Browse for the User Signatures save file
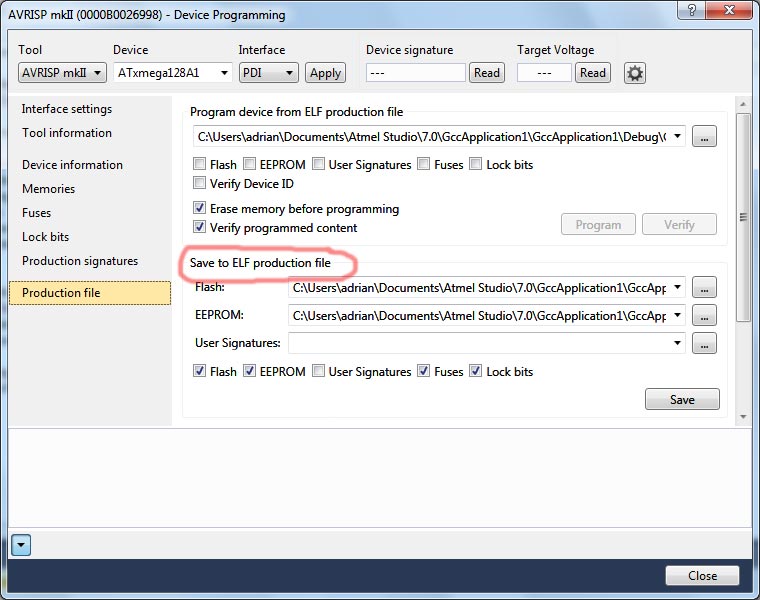Screen dimensions: 760x600 point(704,343)
